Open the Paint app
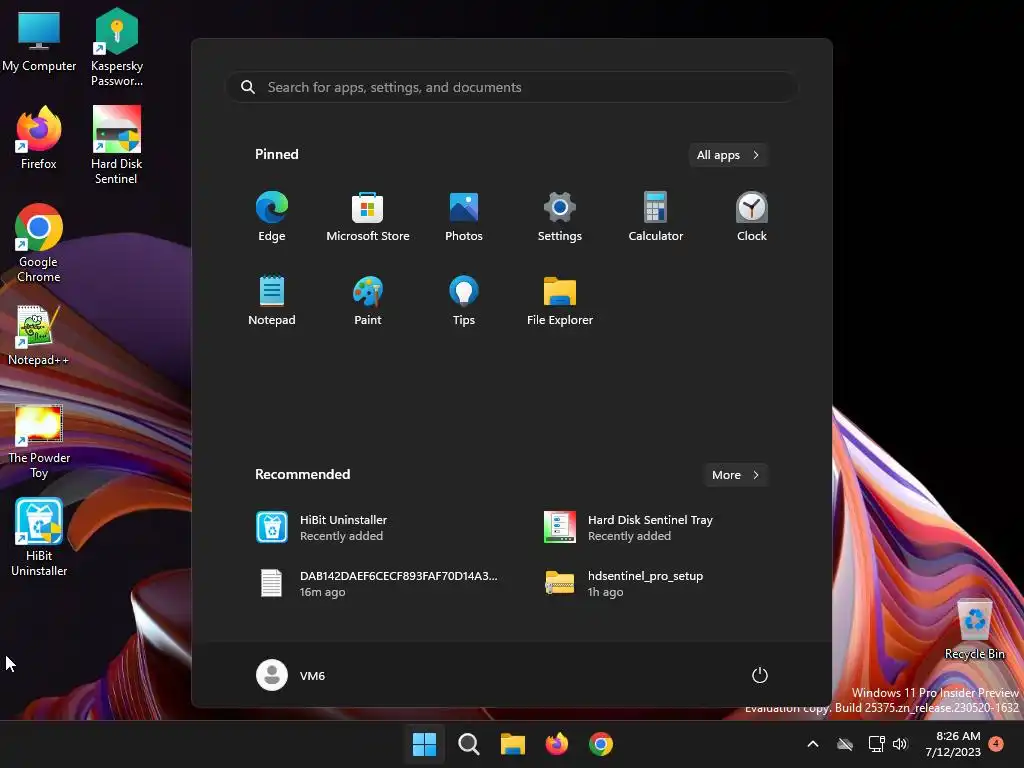Image resolution: width=1024 pixels, height=768 pixels. (368, 300)
